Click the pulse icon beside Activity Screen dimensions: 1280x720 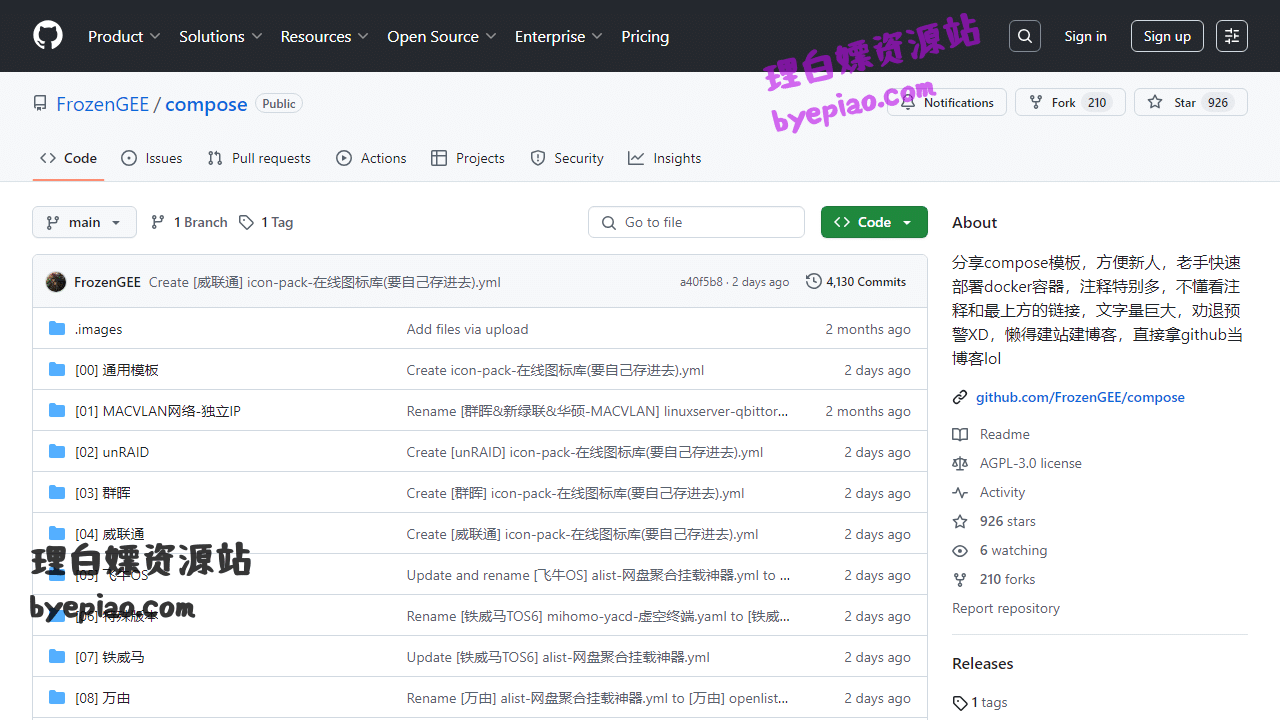pos(960,492)
